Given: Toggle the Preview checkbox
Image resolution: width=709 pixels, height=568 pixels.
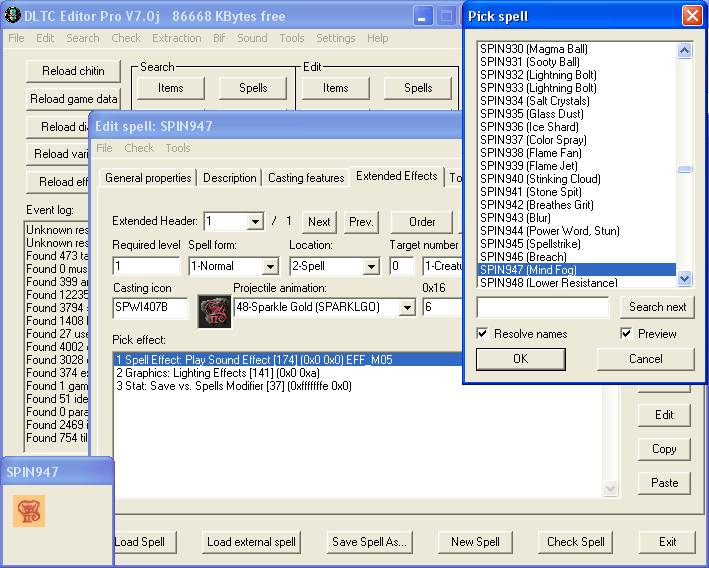Looking at the screenshot, I should tap(626, 334).
